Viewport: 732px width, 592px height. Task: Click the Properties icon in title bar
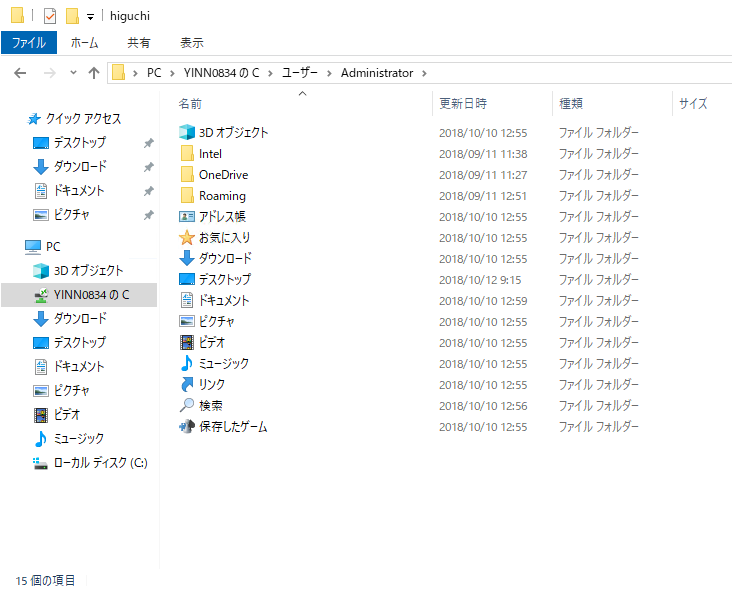[49, 16]
